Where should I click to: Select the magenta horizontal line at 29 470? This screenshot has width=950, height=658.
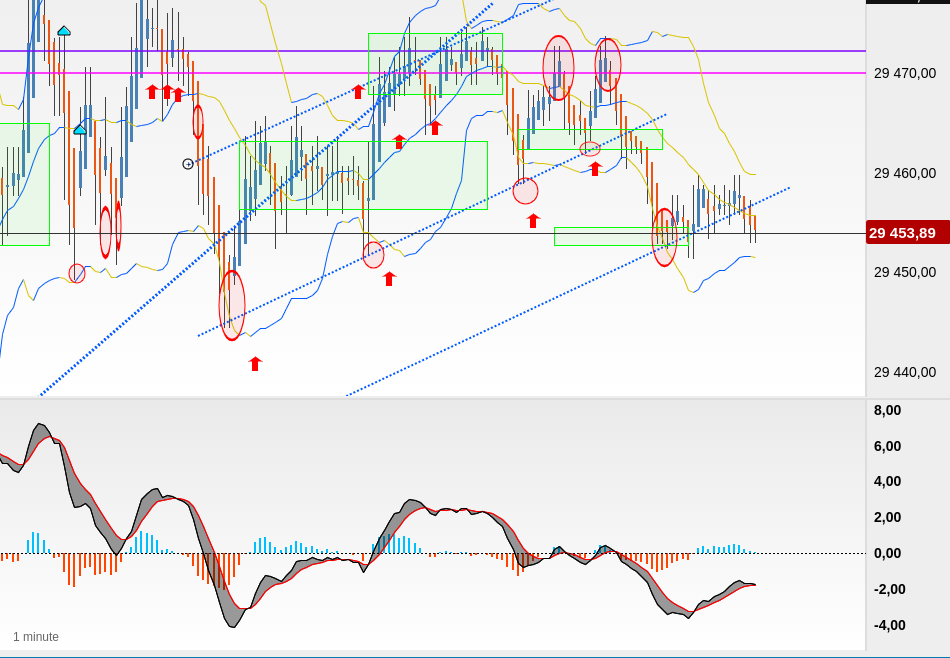point(433,73)
